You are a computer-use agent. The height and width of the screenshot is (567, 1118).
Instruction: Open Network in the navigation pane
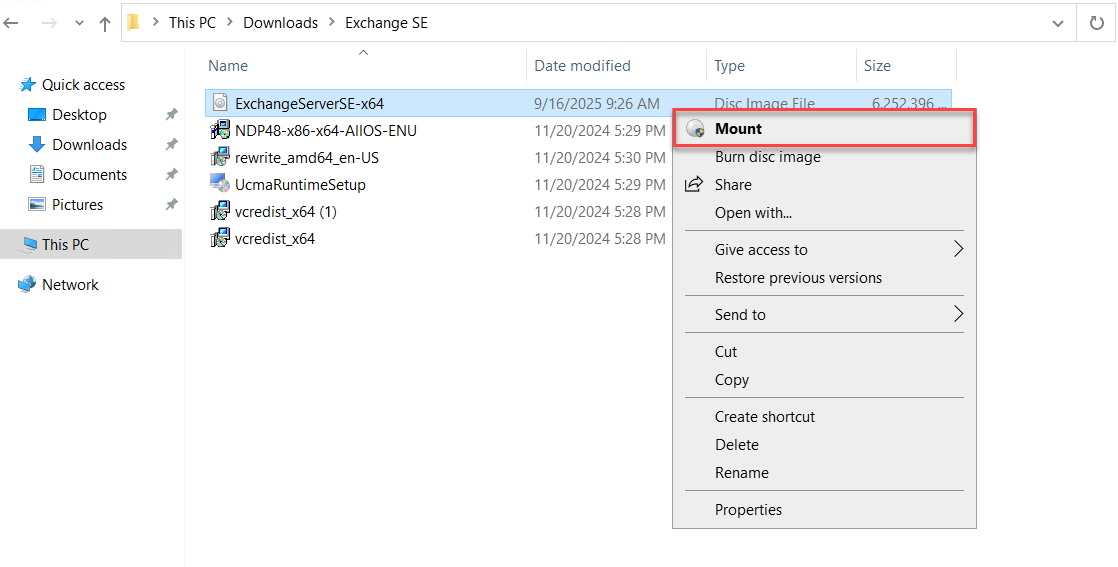point(70,285)
